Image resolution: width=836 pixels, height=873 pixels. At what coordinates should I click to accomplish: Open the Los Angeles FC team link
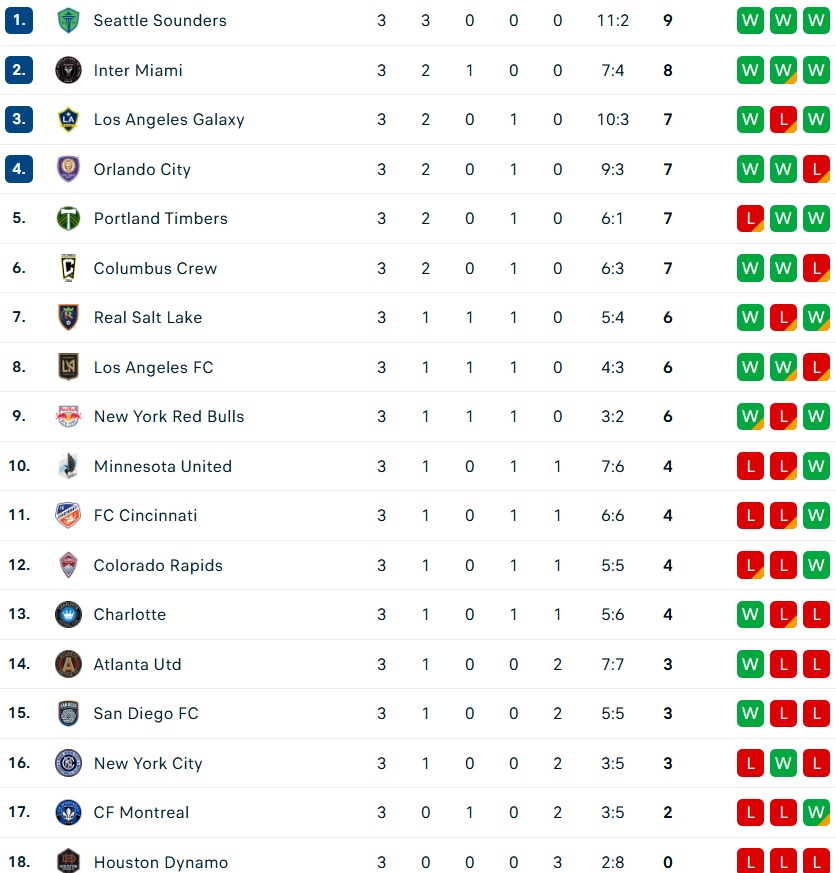(153, 367)
